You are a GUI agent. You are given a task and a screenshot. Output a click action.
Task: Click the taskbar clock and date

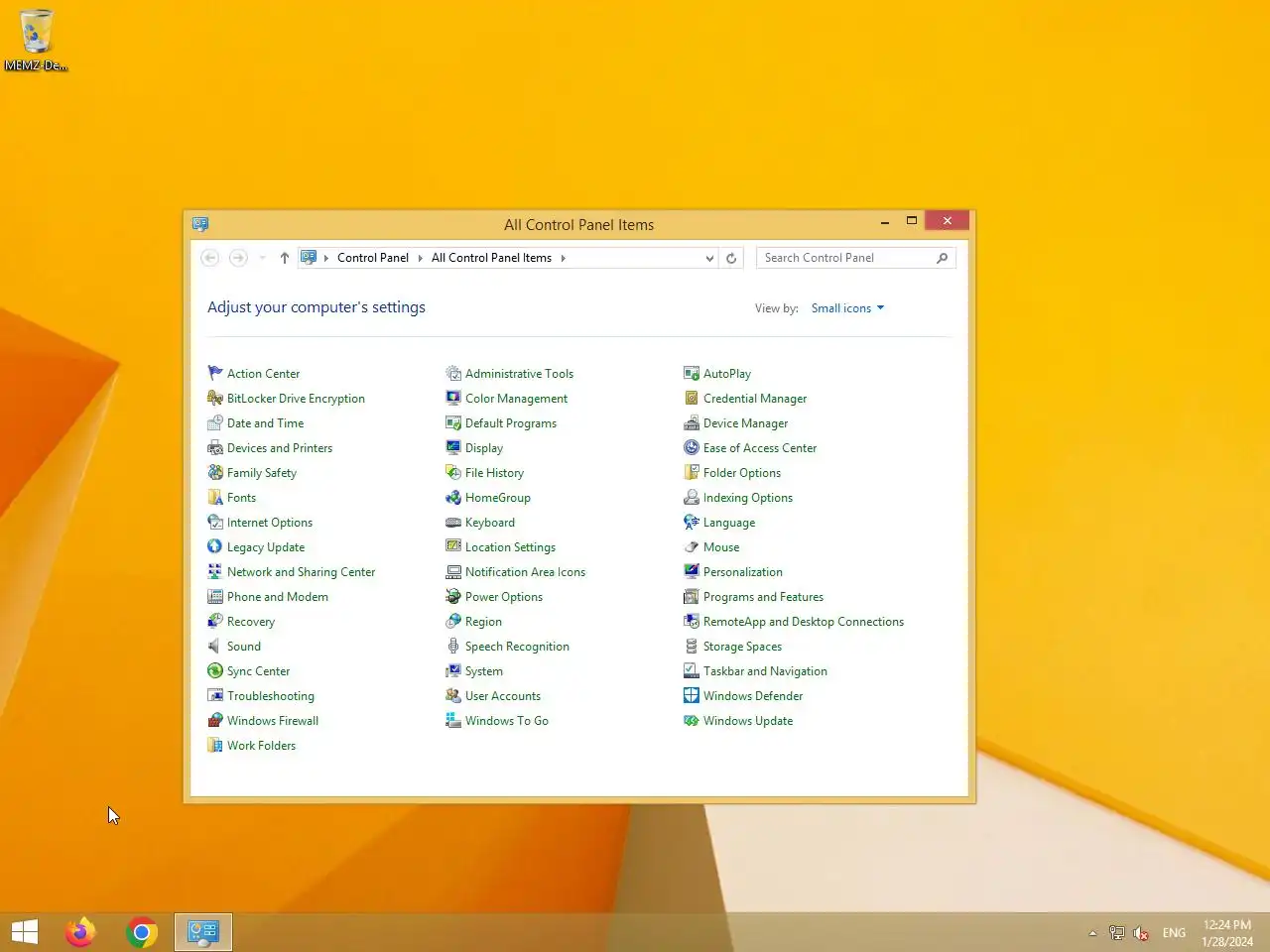click(1227, 933)
